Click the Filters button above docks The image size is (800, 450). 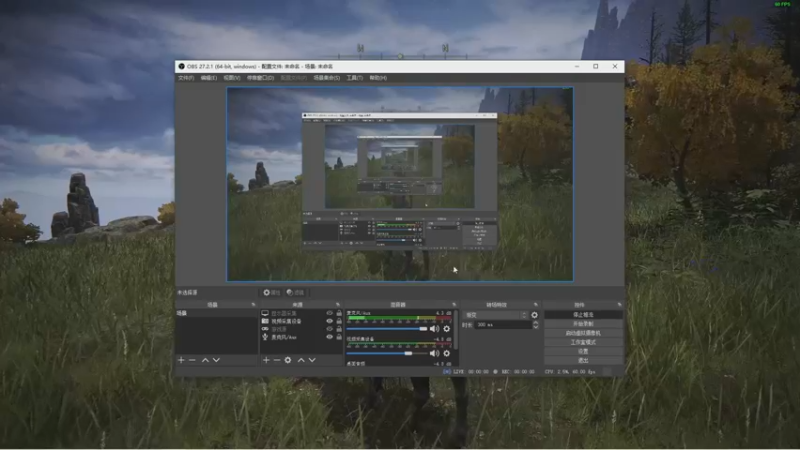tap(295, 293)
